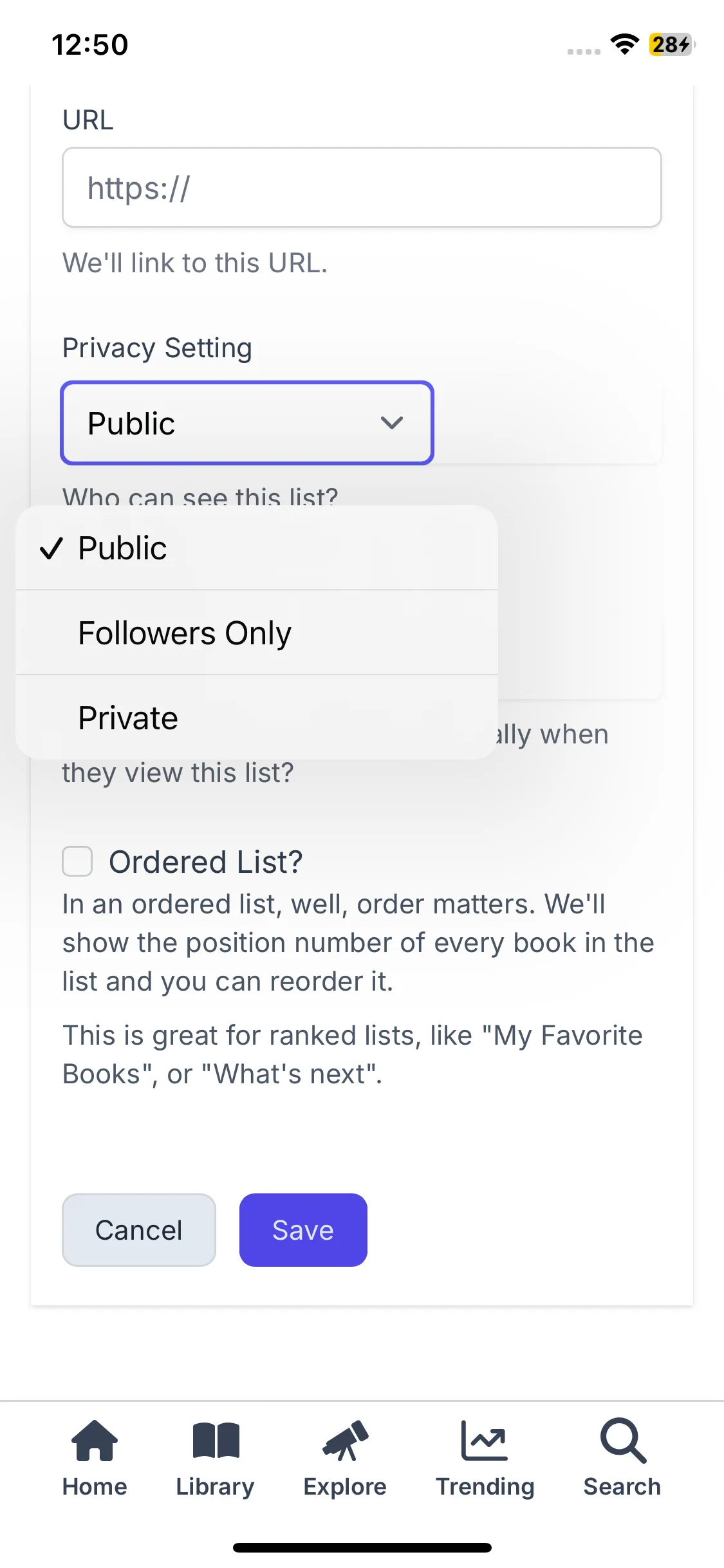This screenshot has height=1568, width=724.
Task: Open Library via the book icon
Action: coord(216,1441)
